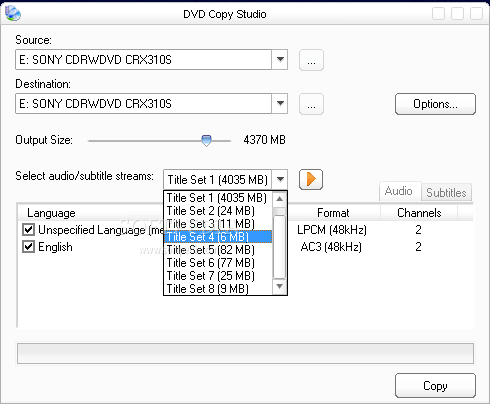This screenshot has width=490, height=404.
Task: Select Title Set 7 (25 MB)
Action: pos(218,276)
